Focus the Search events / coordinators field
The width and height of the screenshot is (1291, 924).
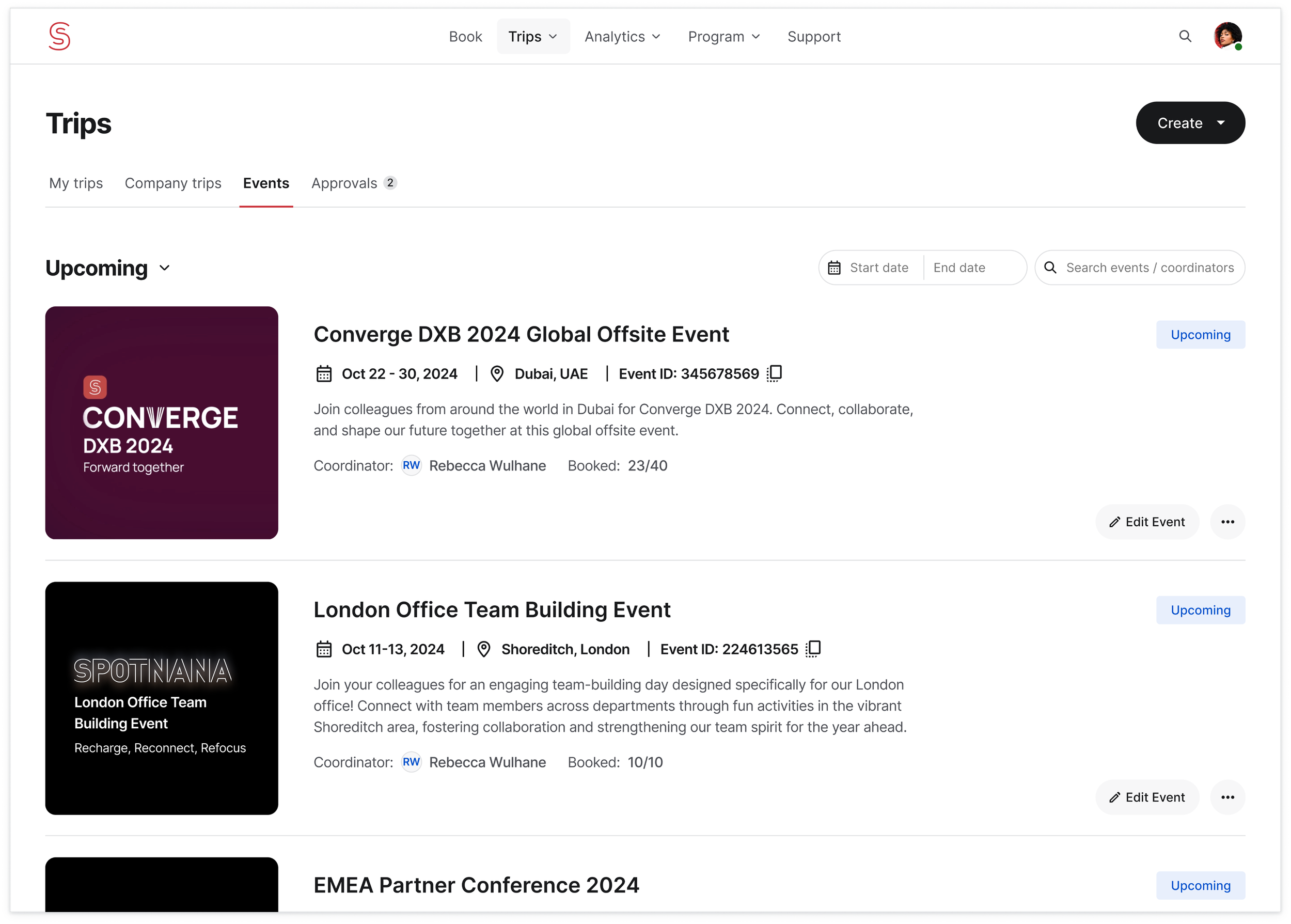(x=1139, y=268)
